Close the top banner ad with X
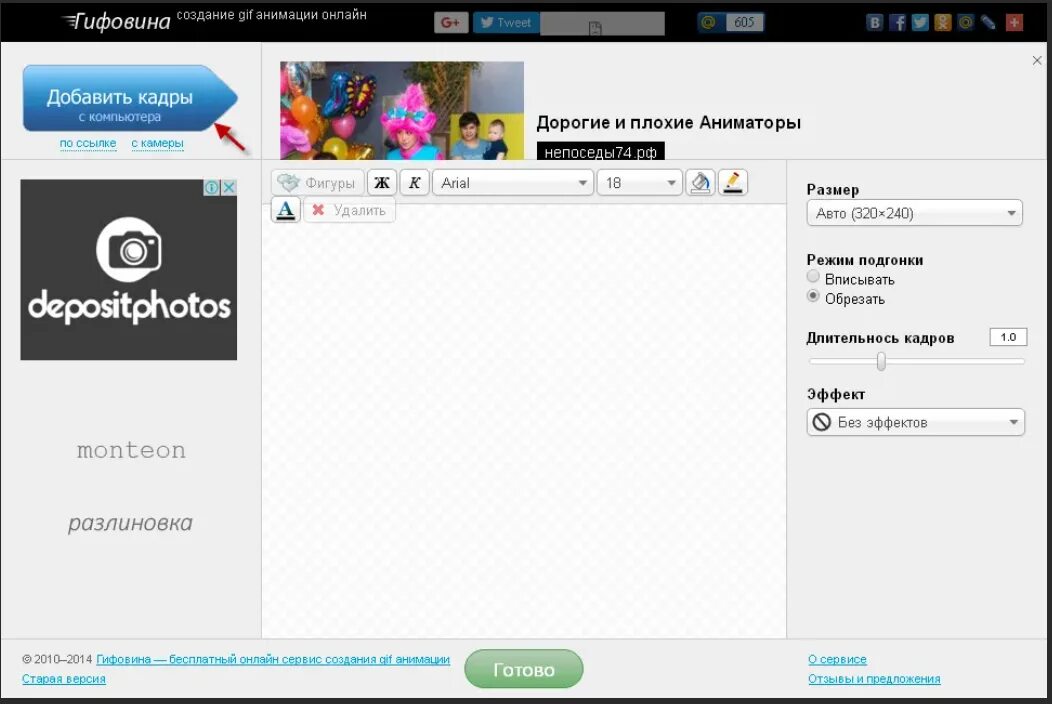 [1037, 60]
